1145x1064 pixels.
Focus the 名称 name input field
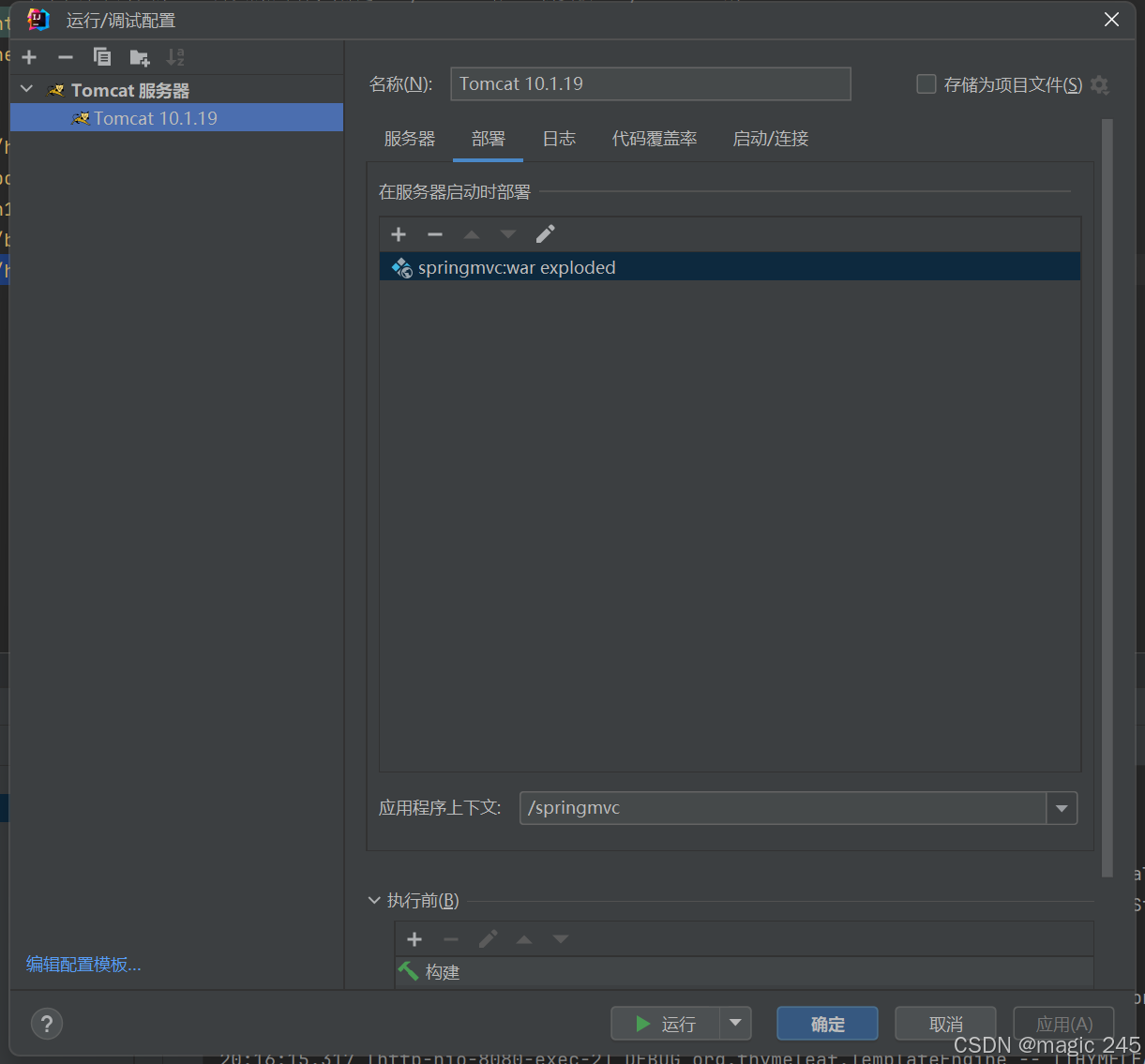651,83
